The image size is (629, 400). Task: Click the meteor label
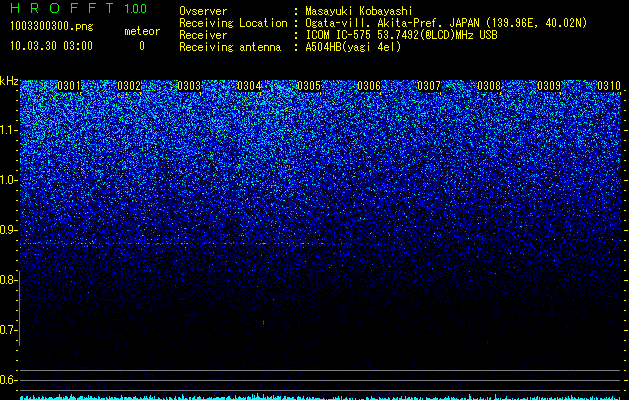[142, 31]
